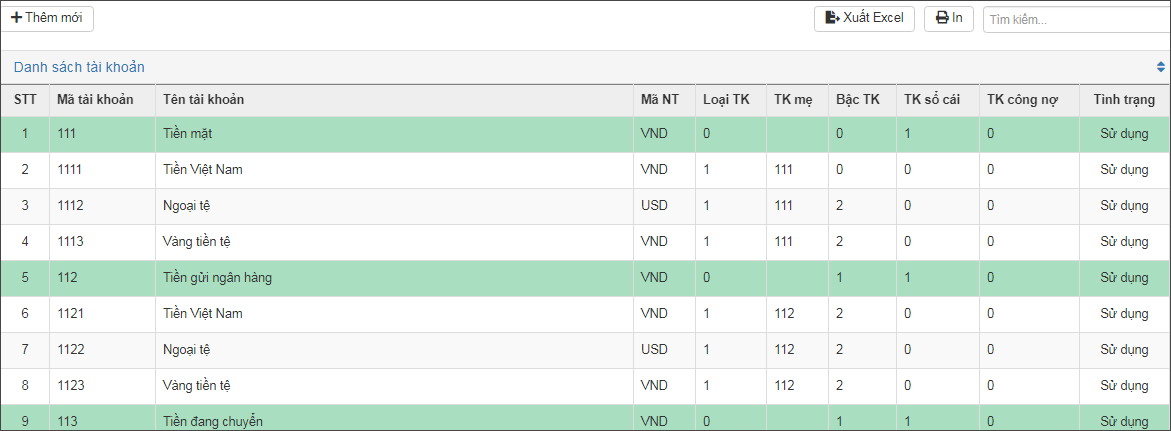Click account 1123 Vàng tiền tệ row
1171x431 pixels.
pos(586,386)
